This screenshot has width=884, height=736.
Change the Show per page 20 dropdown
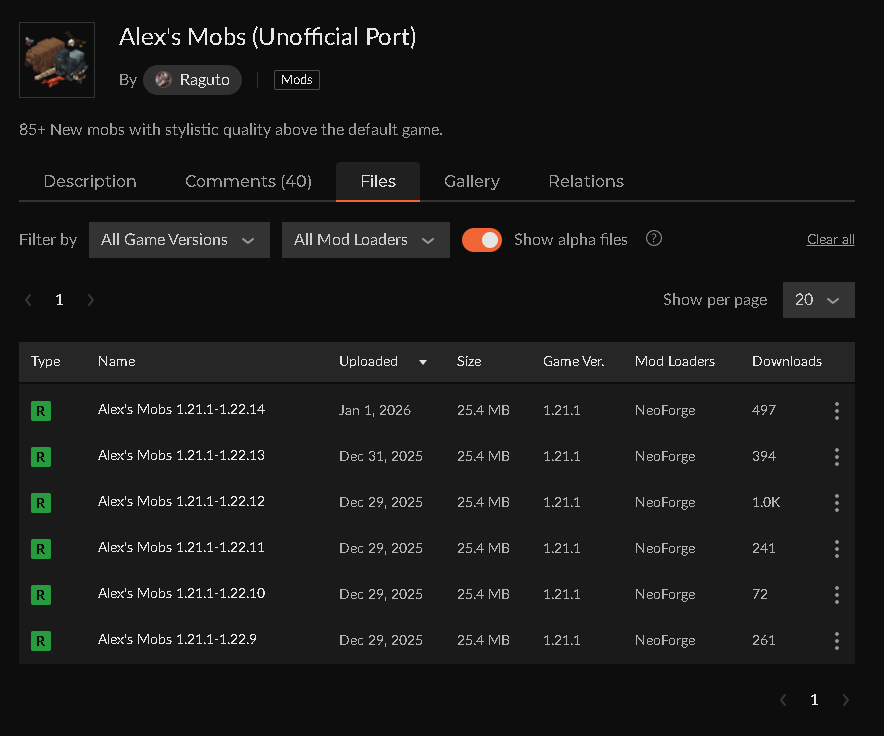(818, 300)
